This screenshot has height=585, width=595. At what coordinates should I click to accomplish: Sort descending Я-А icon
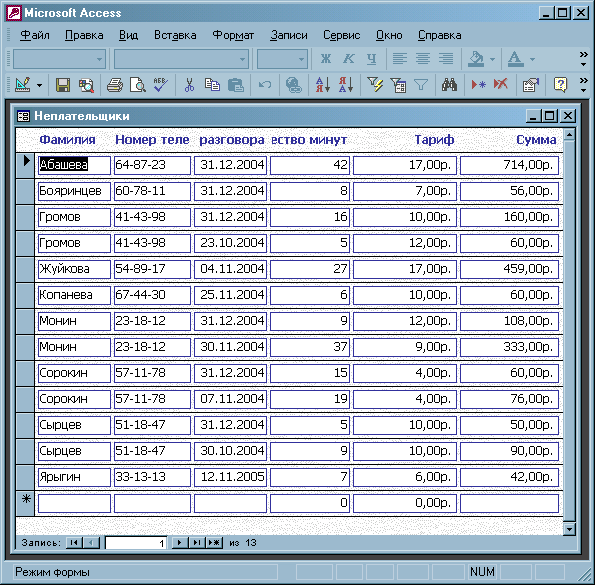point(346,85)
